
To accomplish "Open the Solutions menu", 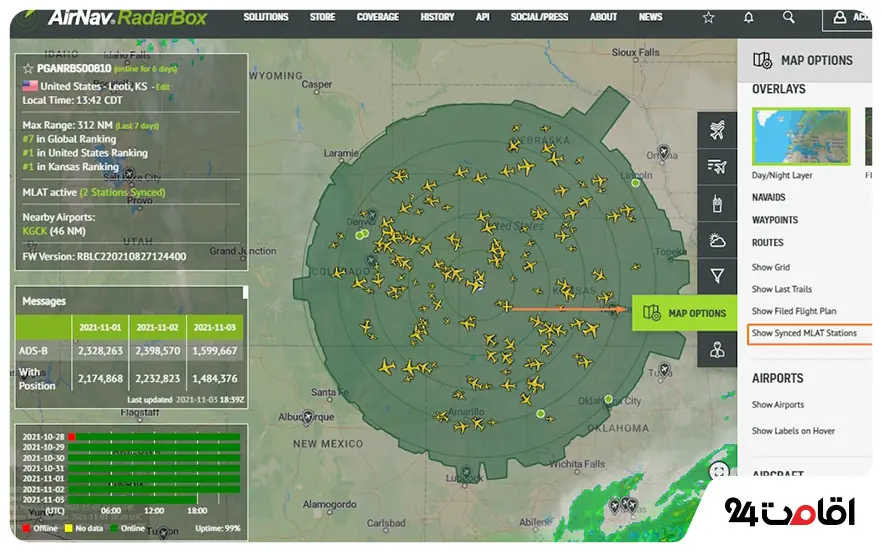I will pos(266,17).
